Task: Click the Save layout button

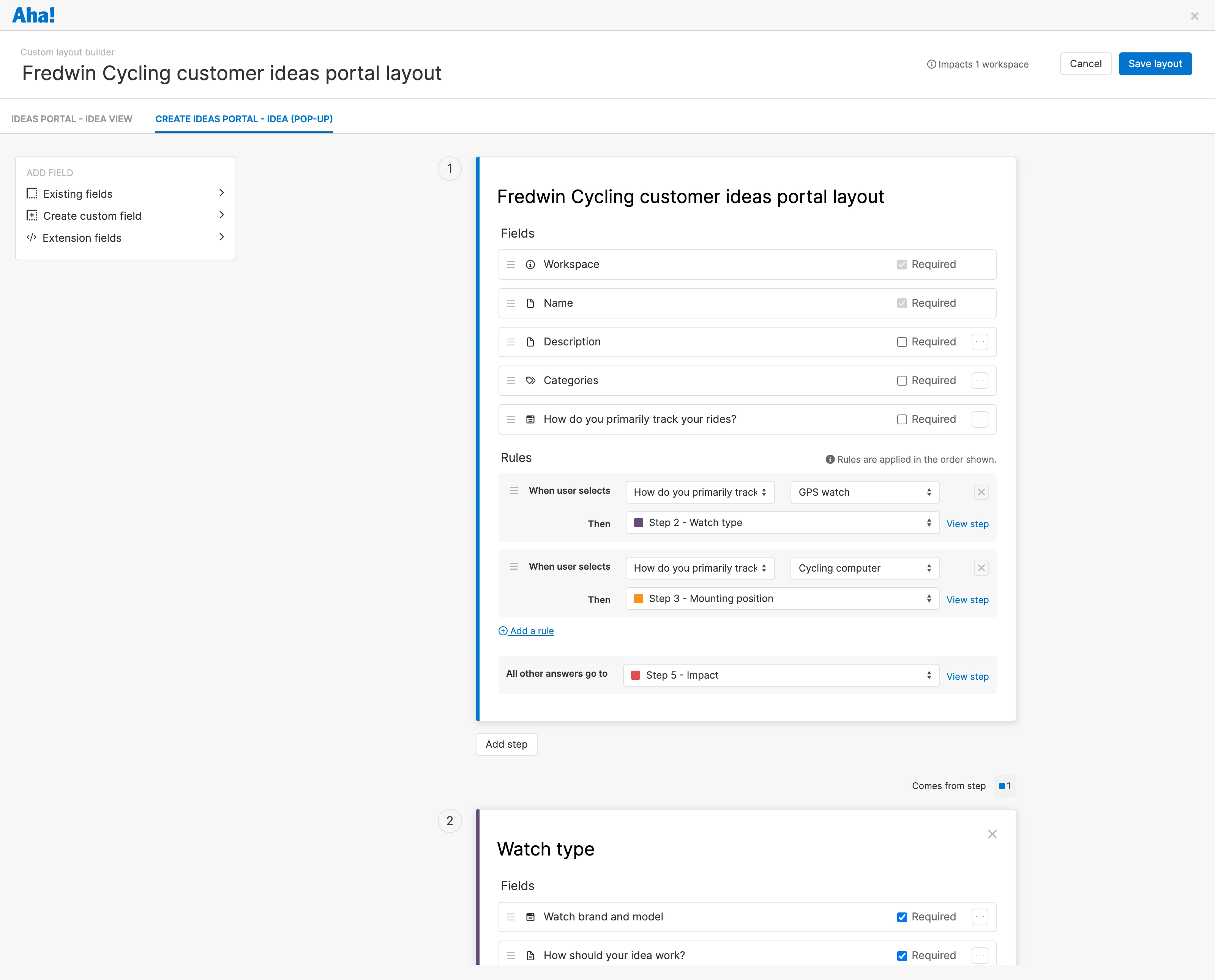Action: click(x=1155, y=64)
